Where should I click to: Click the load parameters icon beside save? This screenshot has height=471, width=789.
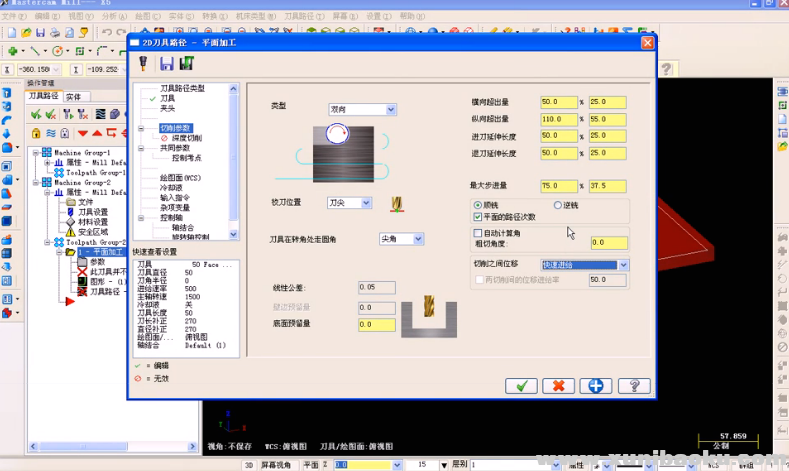(x=185, y=64)
